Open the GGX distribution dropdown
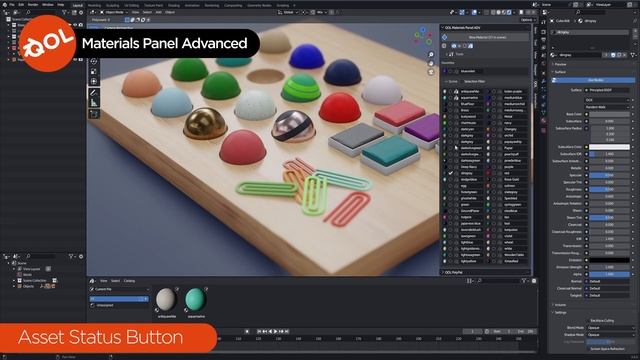 pyautogui.click(x=608, y=100)
